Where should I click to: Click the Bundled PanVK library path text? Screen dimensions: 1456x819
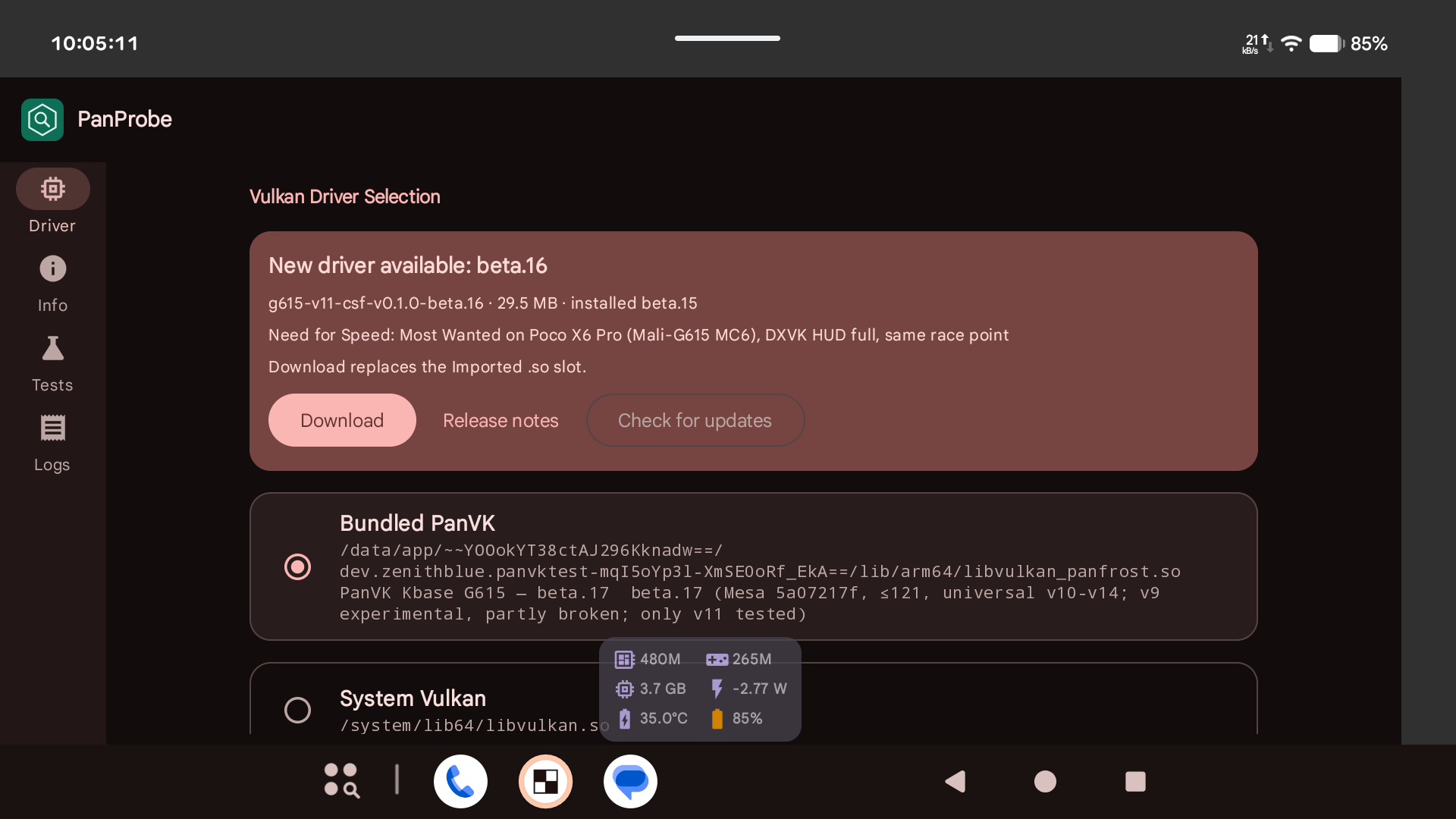[760, 561]
